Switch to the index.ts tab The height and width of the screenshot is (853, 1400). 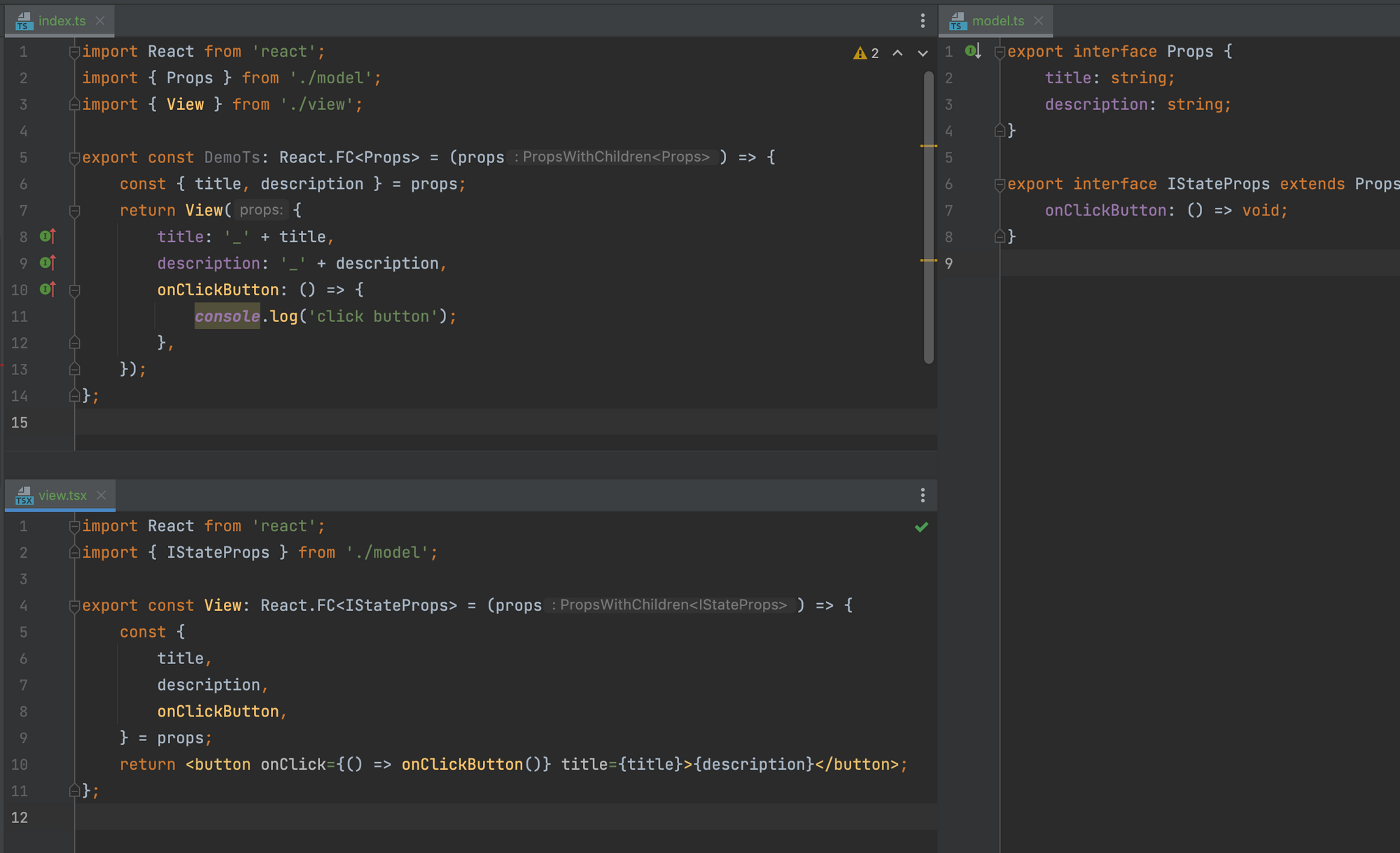(62, 21)
